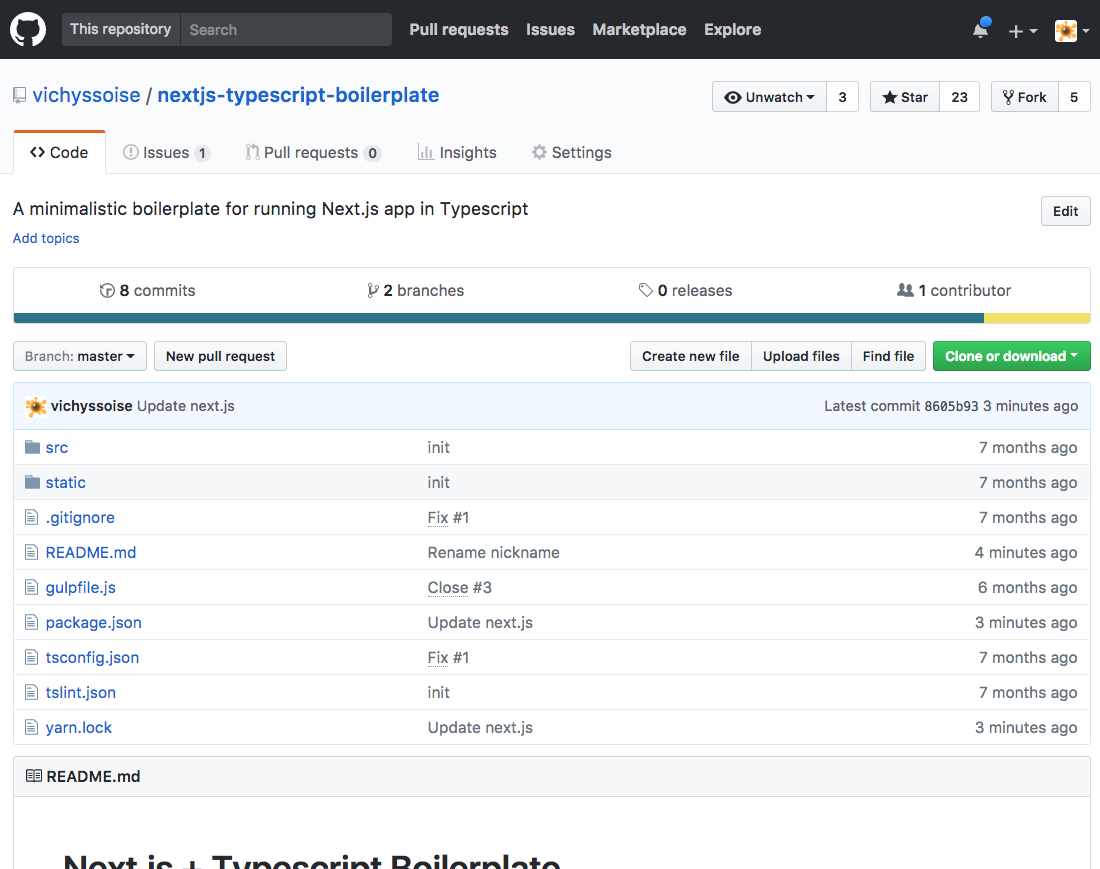Click the branches fork icon
This screenshot has width=1100, height=869.
(x=373, y=290)
